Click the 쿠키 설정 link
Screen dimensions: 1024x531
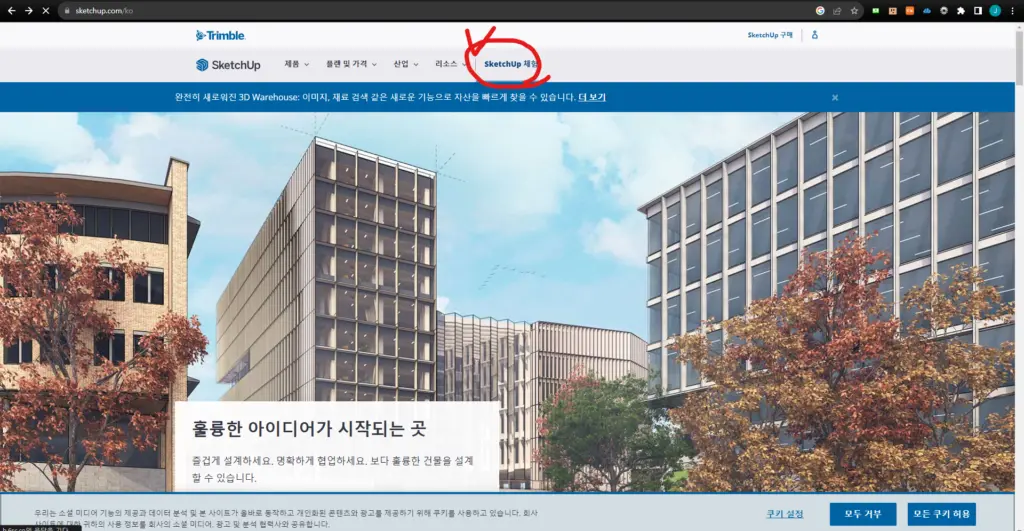pos(785,514)
